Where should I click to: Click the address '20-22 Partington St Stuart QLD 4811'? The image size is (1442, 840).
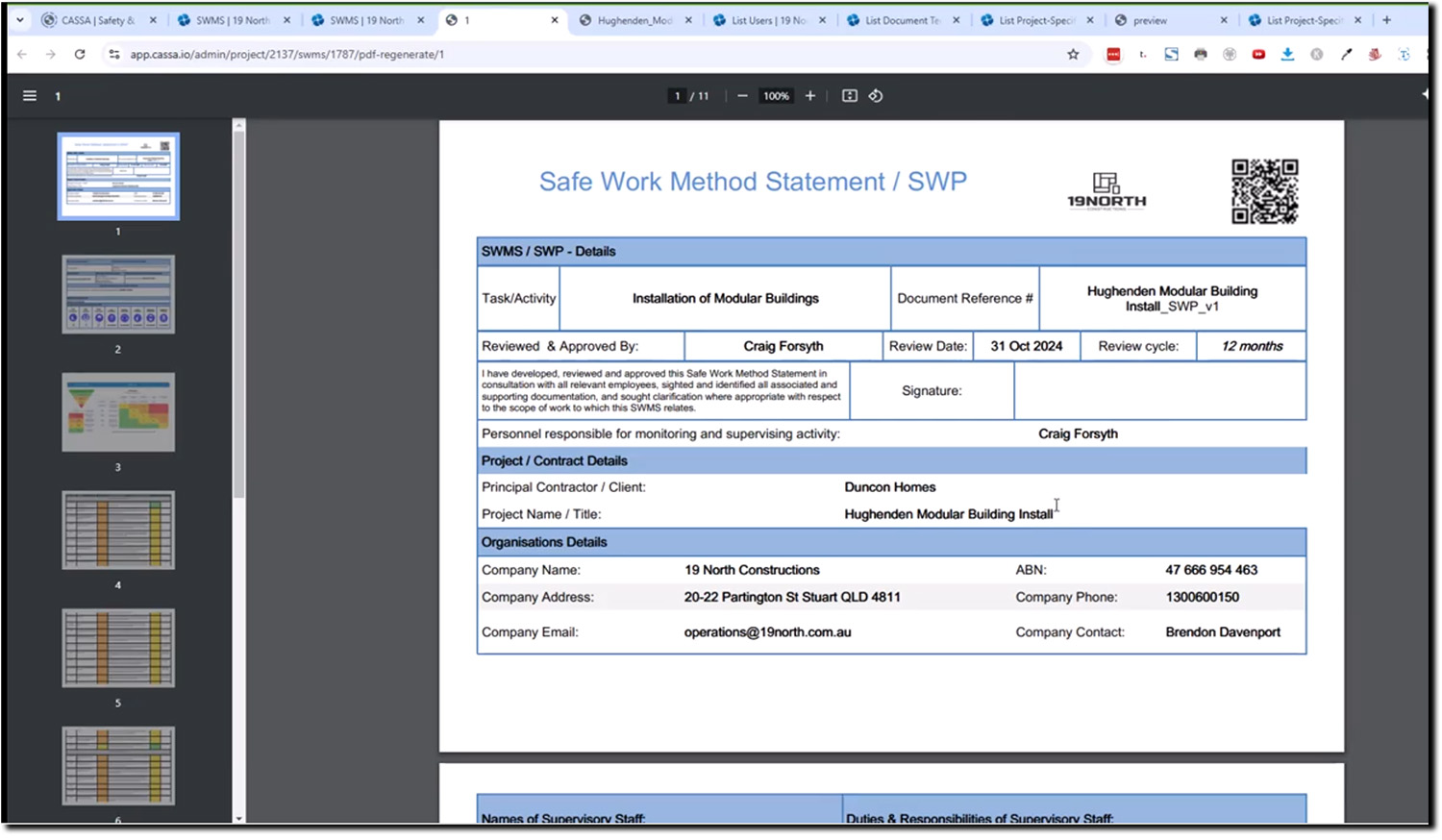pos(792,597)
